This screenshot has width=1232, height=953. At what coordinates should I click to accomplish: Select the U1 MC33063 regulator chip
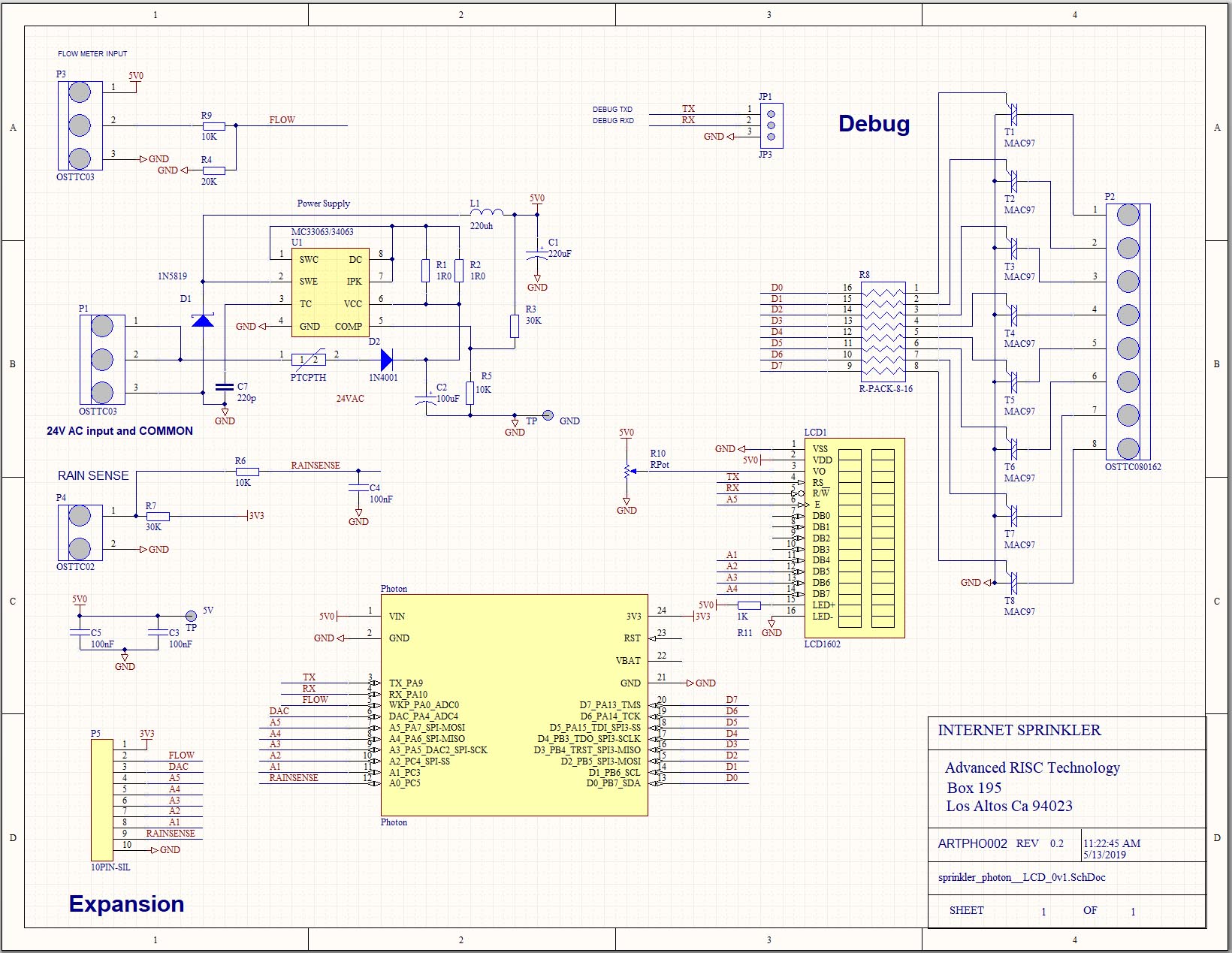(x=330, y=293)
